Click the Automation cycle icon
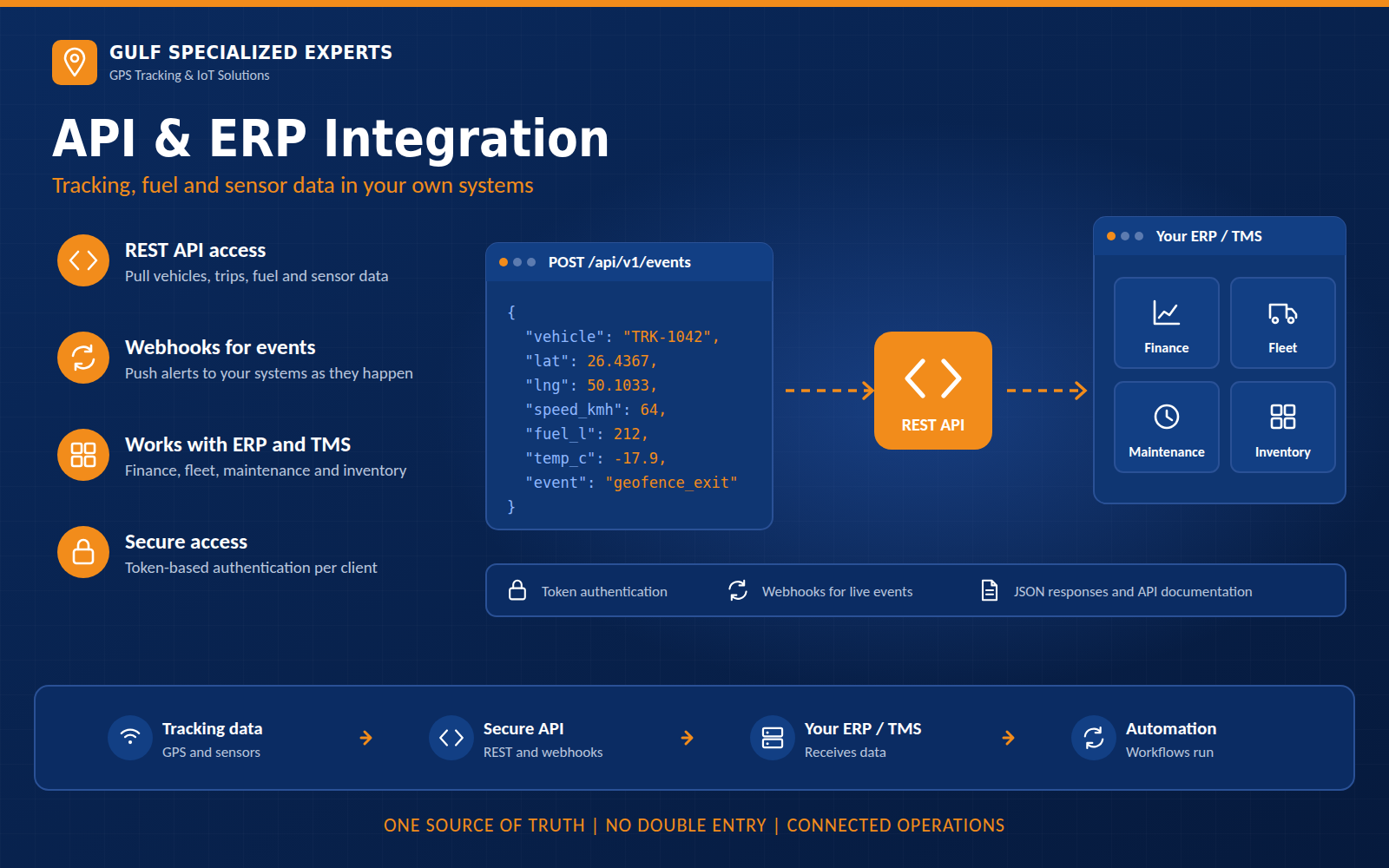The width and height of the screenshot is (1389, 868). (x=1094, y=738)
